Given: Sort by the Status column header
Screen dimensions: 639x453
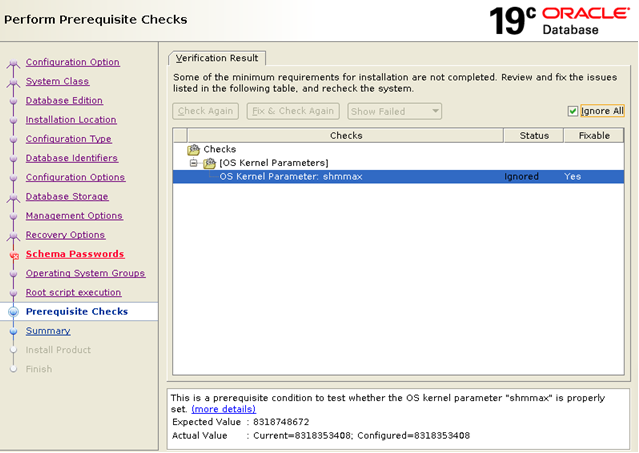Looking at the screenshot, I should (534, 136).
